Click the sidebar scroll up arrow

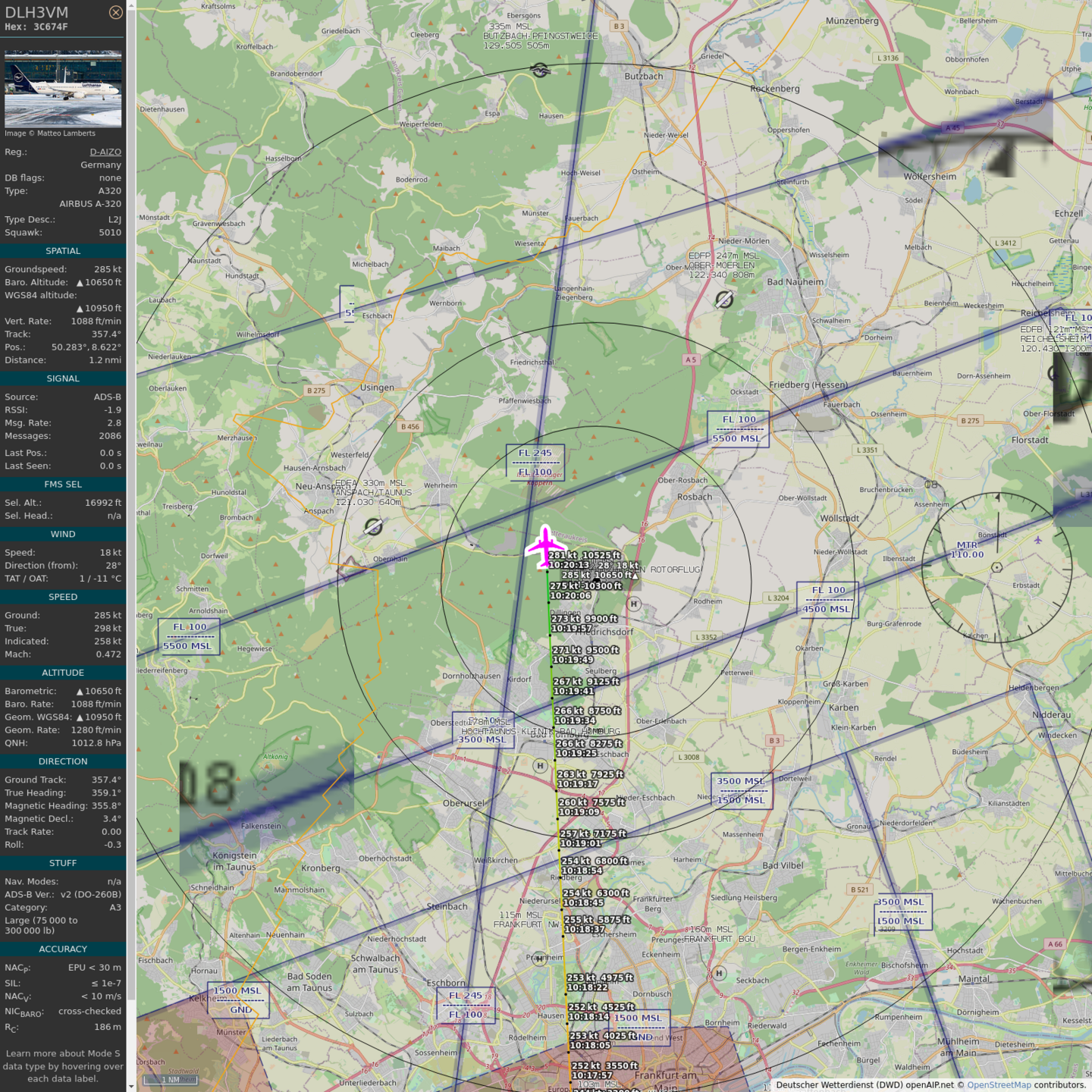pos(131,5)
